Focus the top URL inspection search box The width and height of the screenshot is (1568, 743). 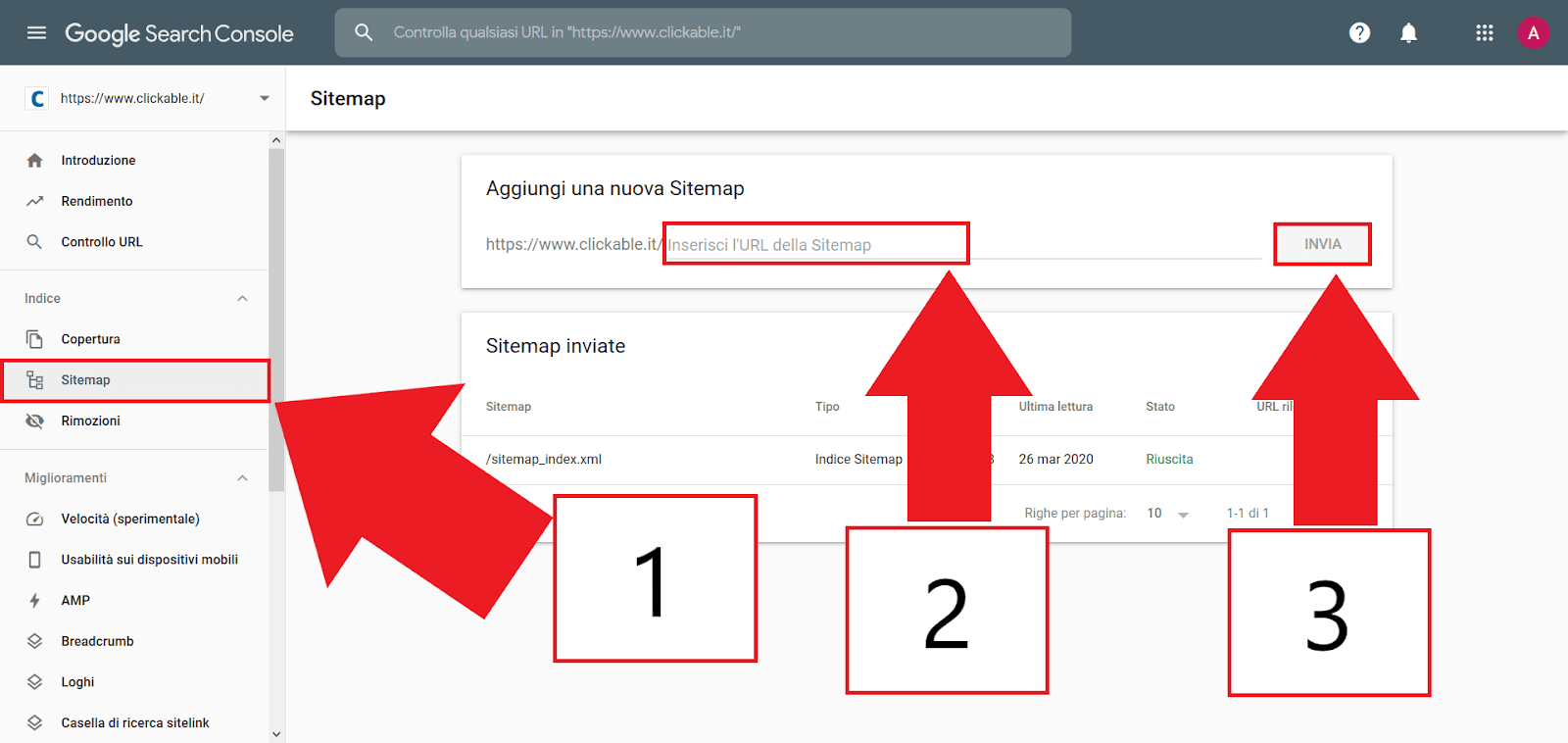click(x=703, y=32)
